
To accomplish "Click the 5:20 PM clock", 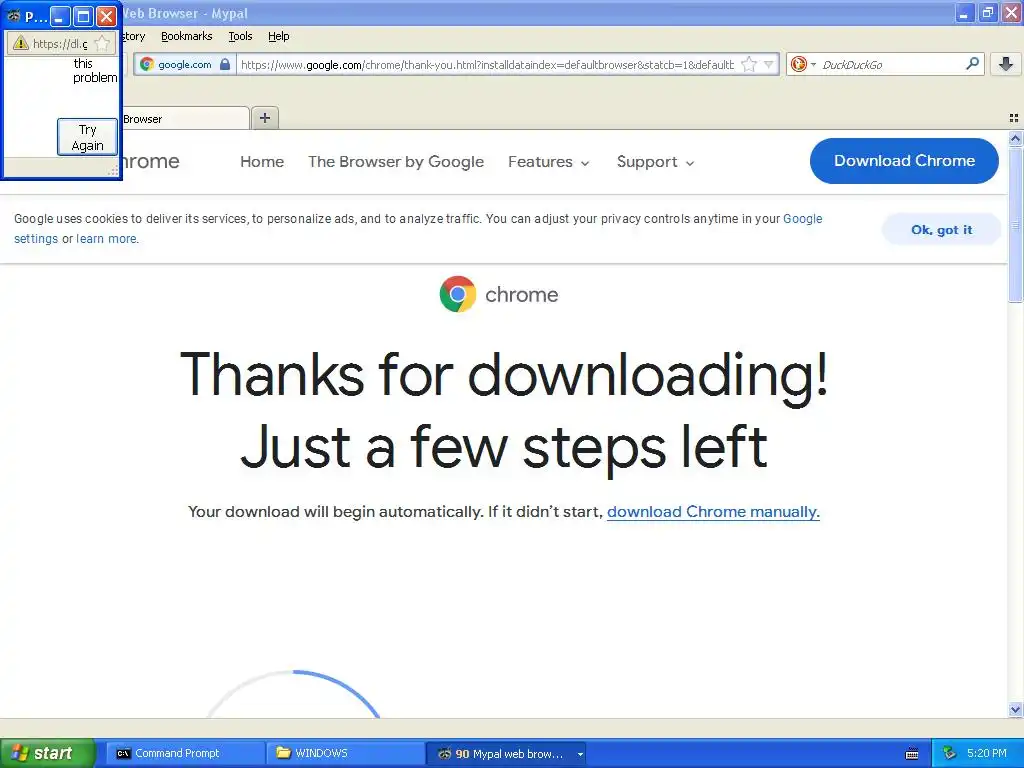I will (x=987, y=753).
